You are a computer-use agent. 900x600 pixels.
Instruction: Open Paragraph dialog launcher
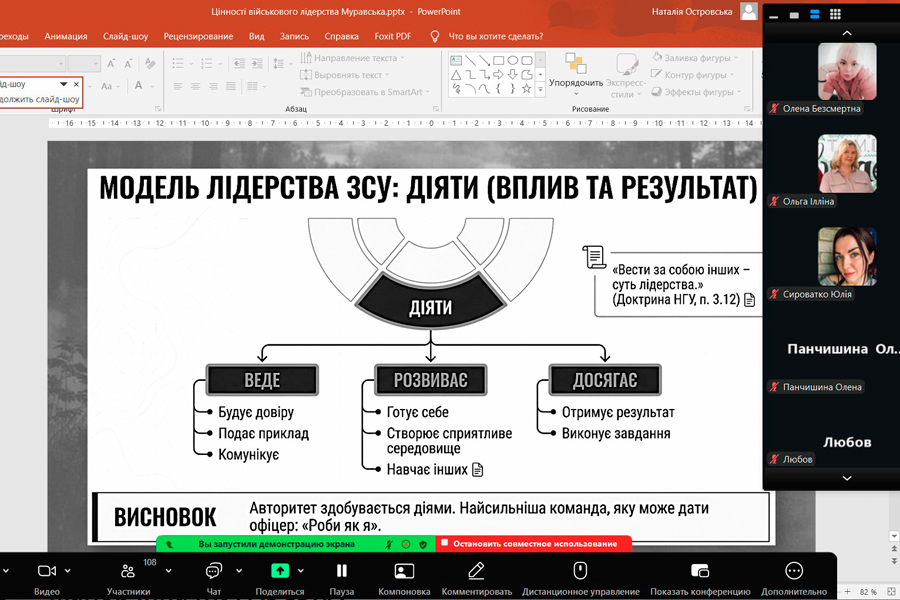point(436,109)
